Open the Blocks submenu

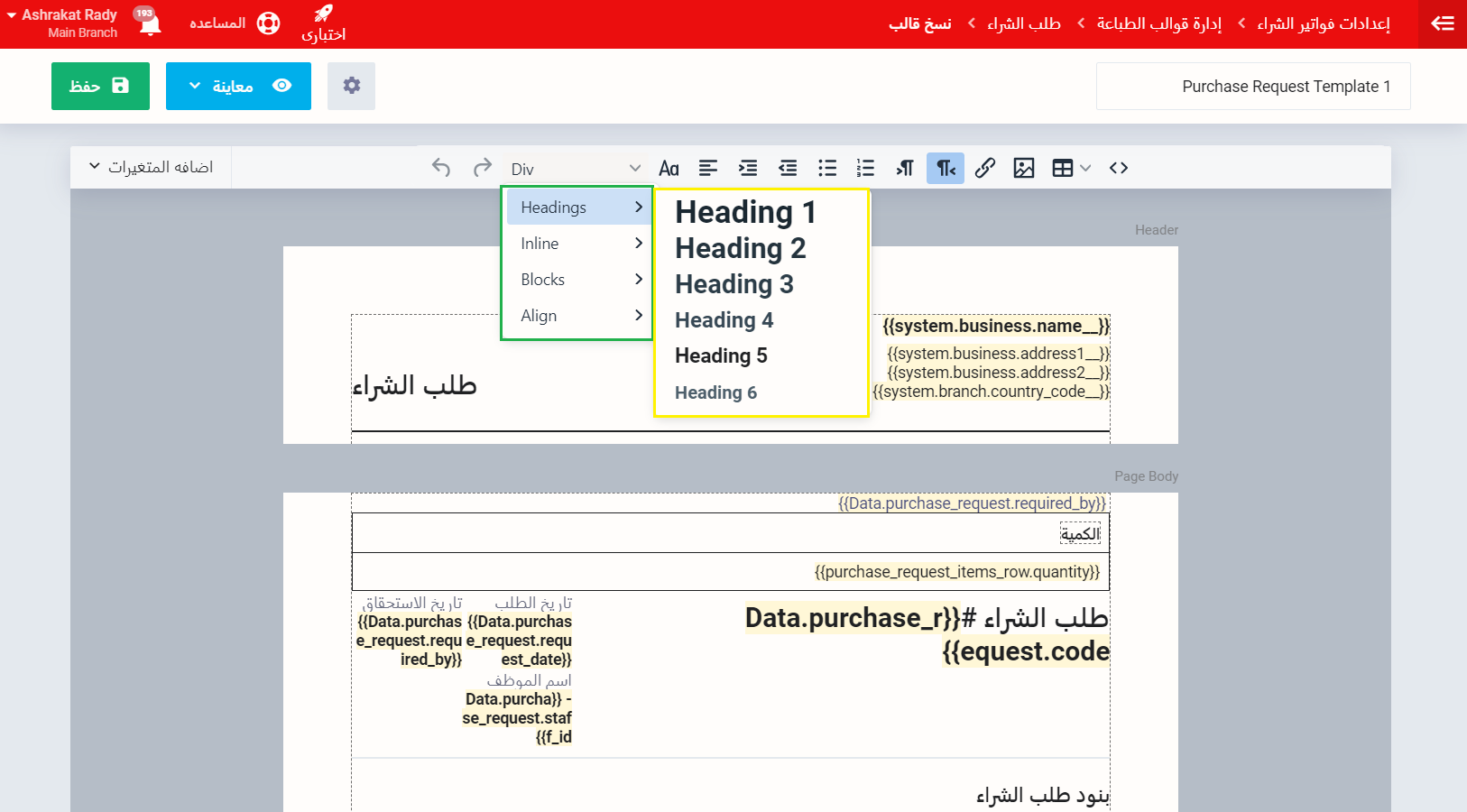tap(577, 280)
